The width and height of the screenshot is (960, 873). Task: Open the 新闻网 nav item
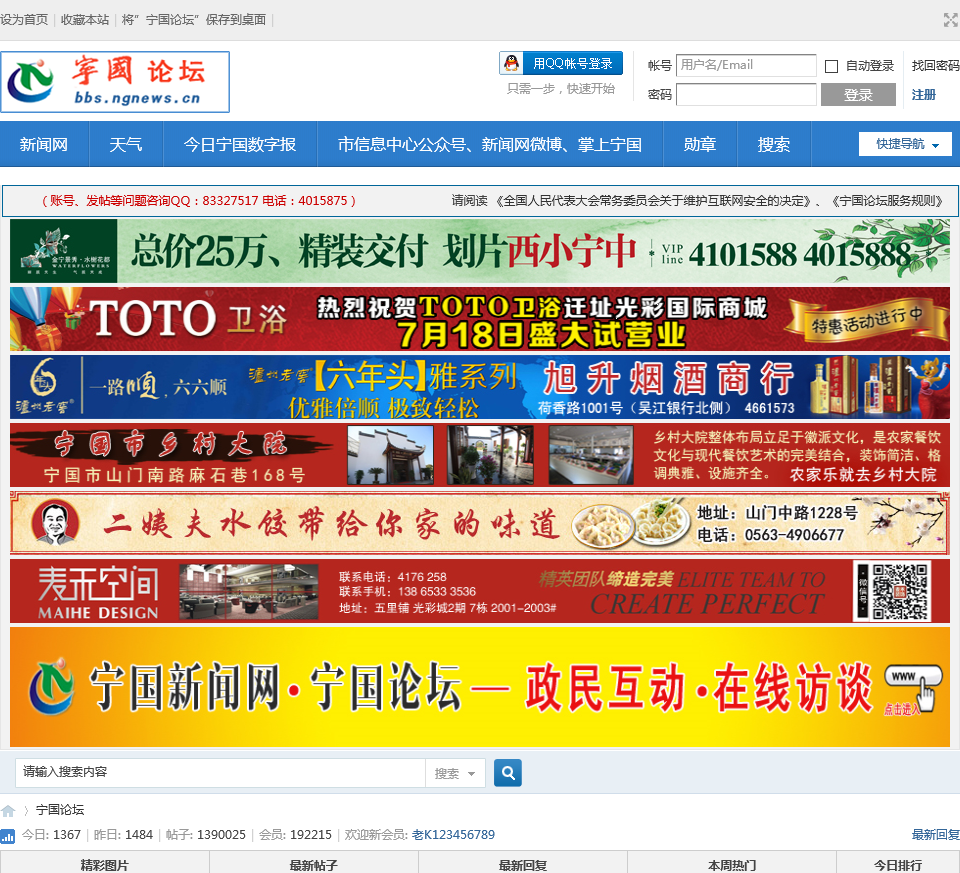click(43, 144)
